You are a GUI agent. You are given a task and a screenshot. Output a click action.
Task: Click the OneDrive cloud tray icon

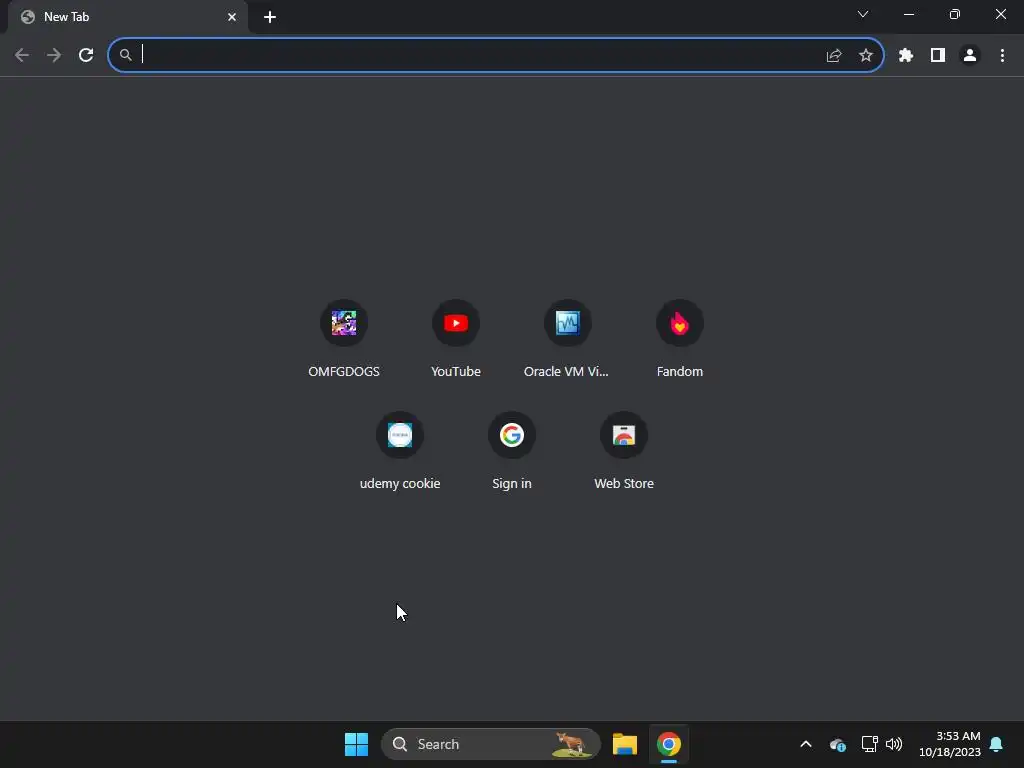pyautogui.click(x=837, y=744)
